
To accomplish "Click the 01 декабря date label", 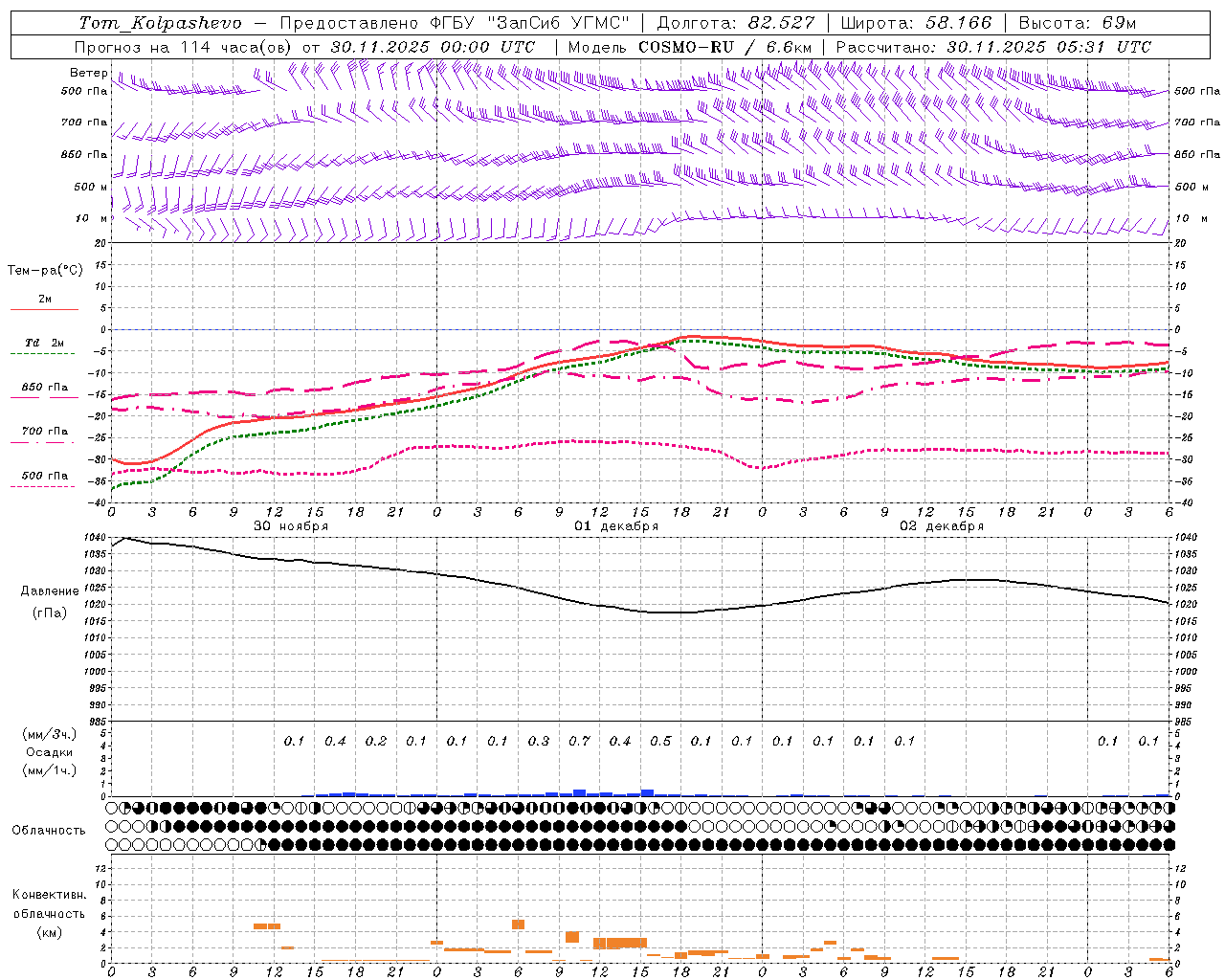I will pos(616,526).
